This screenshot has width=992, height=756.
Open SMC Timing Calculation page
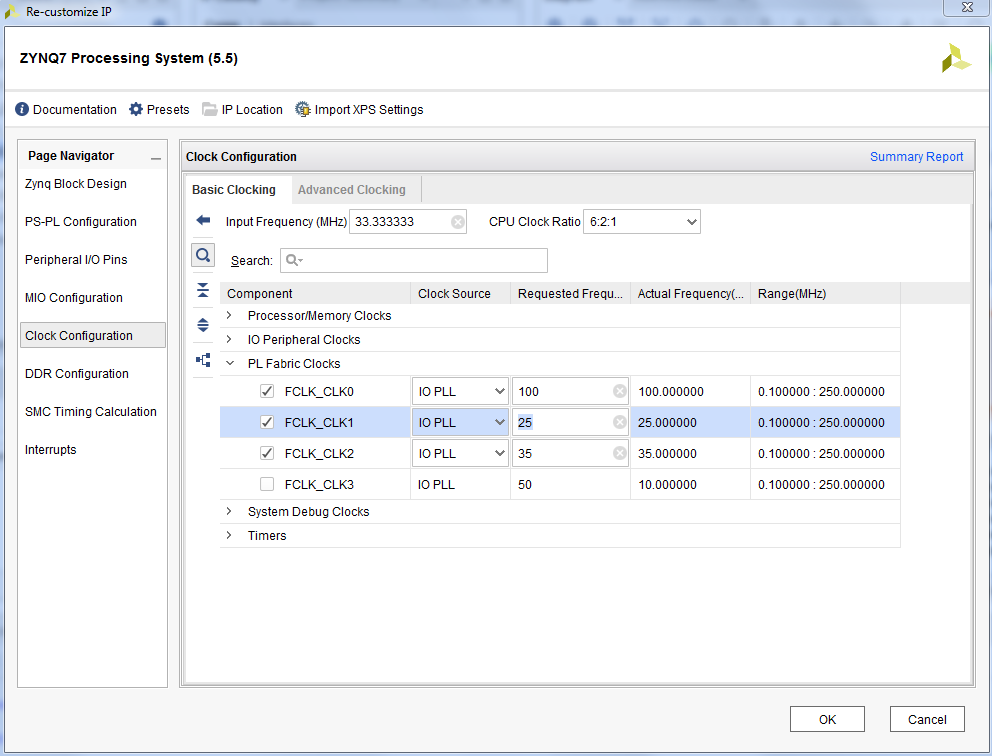pyautogui.click(x=90, y=411)
